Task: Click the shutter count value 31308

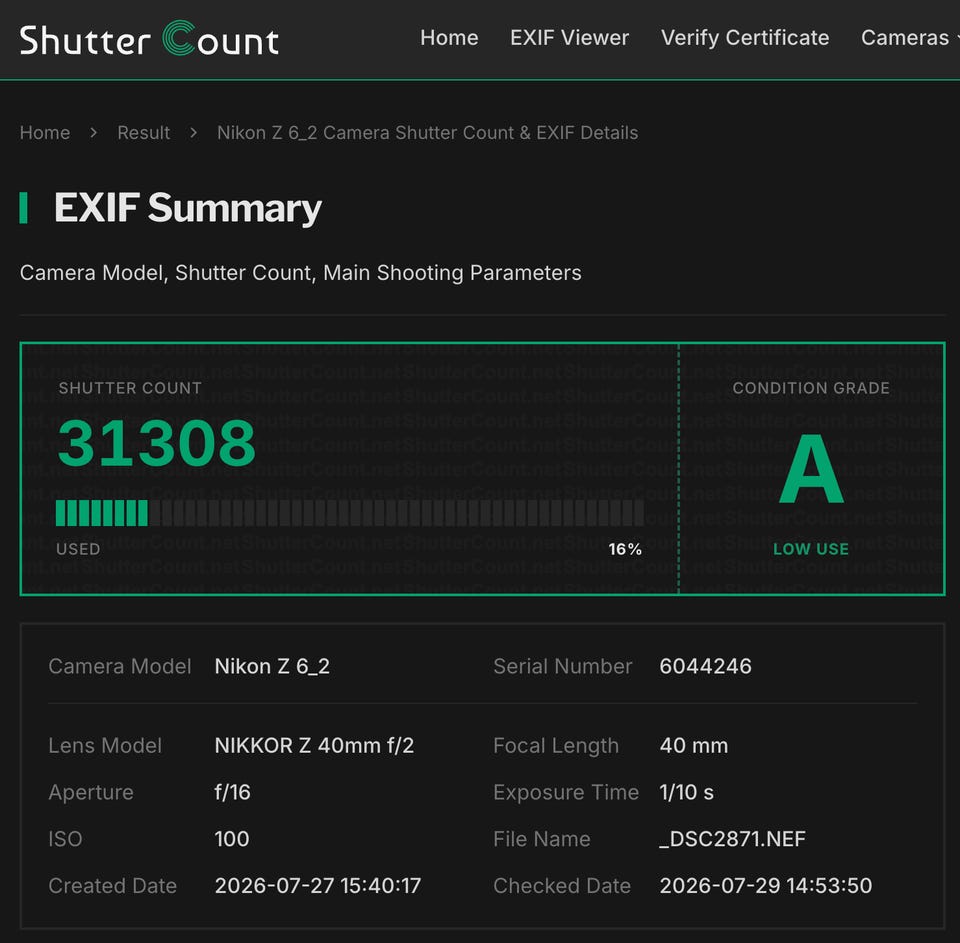Action: pyautogui.click(x=157, y=443)
